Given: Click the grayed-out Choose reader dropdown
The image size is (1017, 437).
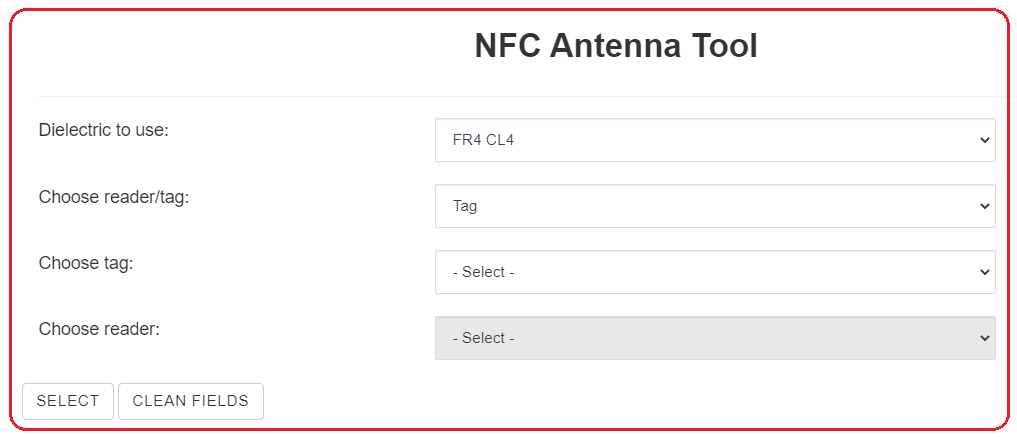Looking at the screenshot, I should 714,338.
